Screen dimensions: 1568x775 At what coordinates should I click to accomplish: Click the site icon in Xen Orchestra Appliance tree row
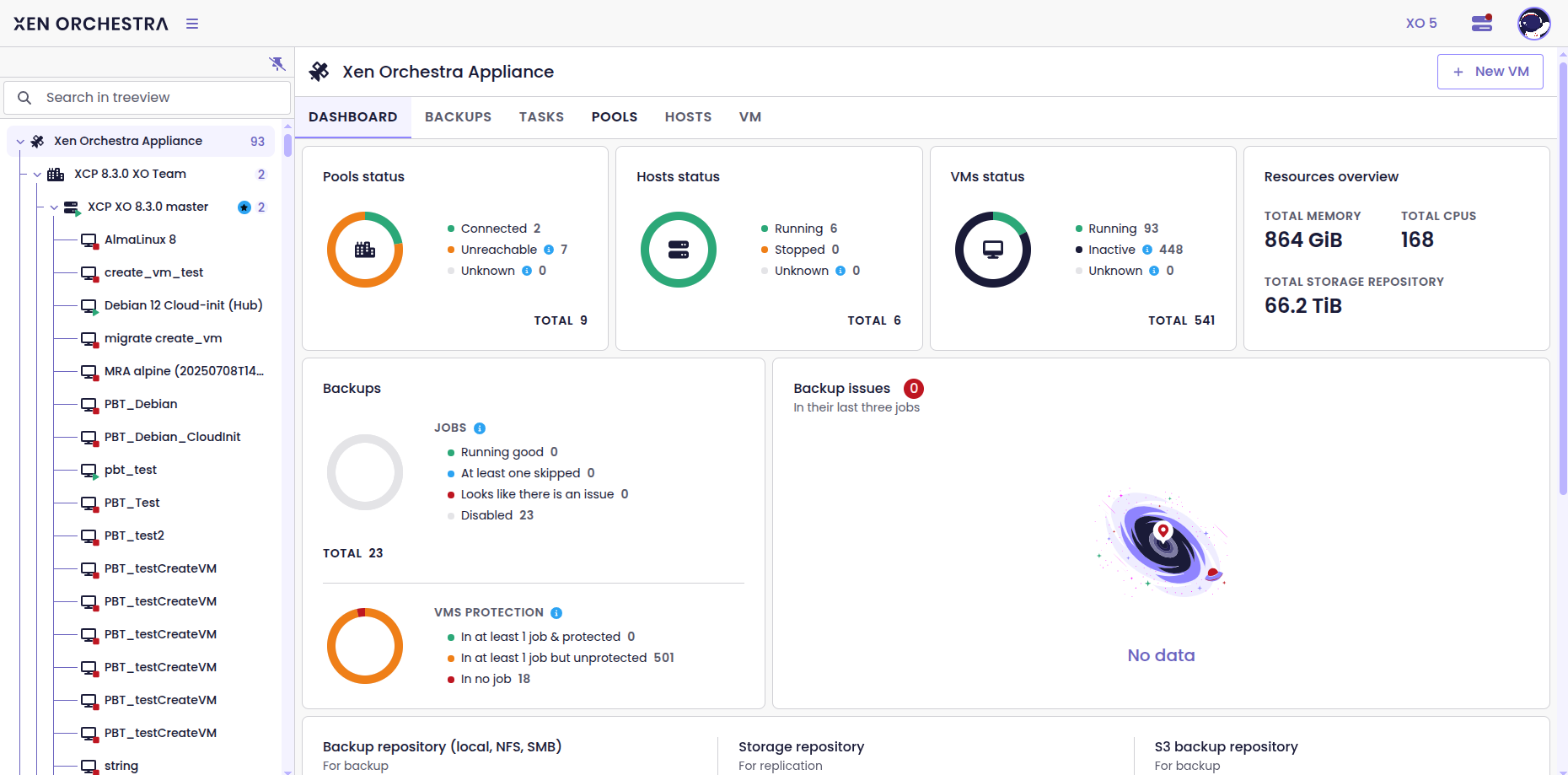pos(38,141)
